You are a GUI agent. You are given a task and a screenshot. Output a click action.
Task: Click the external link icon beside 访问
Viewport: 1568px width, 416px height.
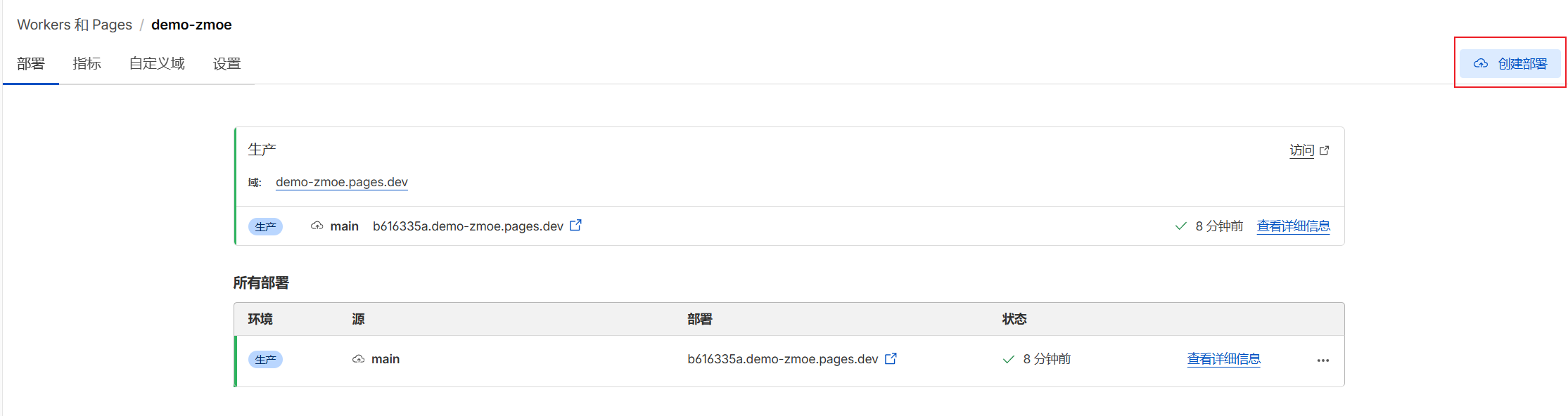coord(1325,150)
